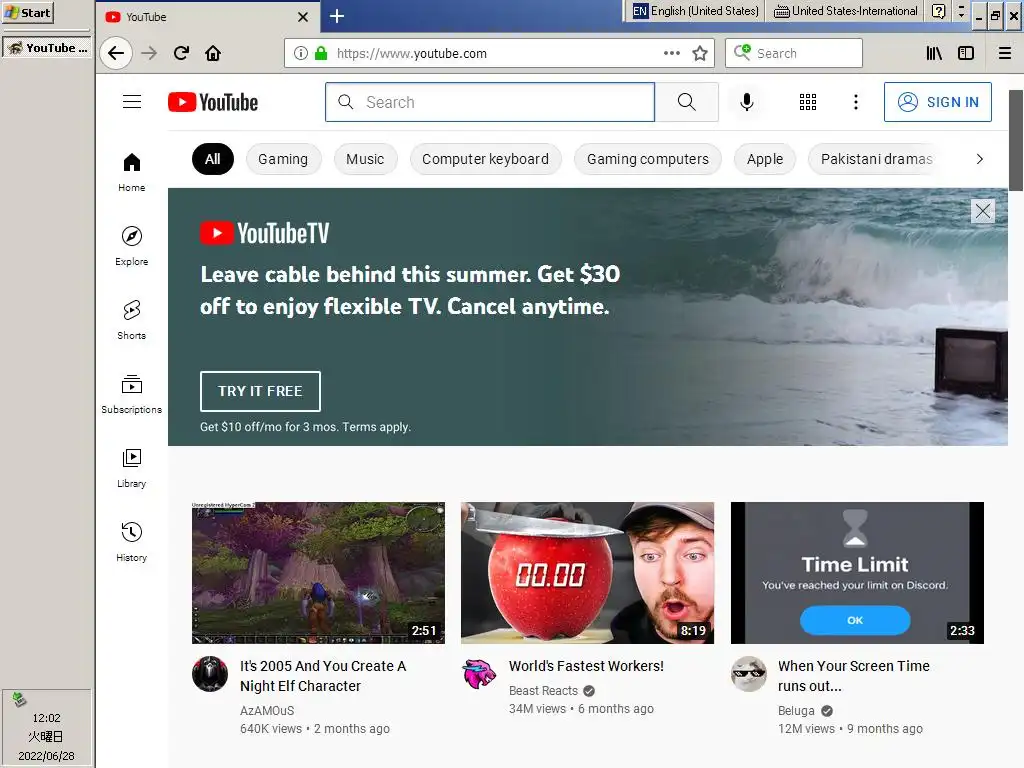Close the YouTube browser tab
The width and height of the screenshot is (1024, 768).
pyautogui.click(x=303, y=17)
